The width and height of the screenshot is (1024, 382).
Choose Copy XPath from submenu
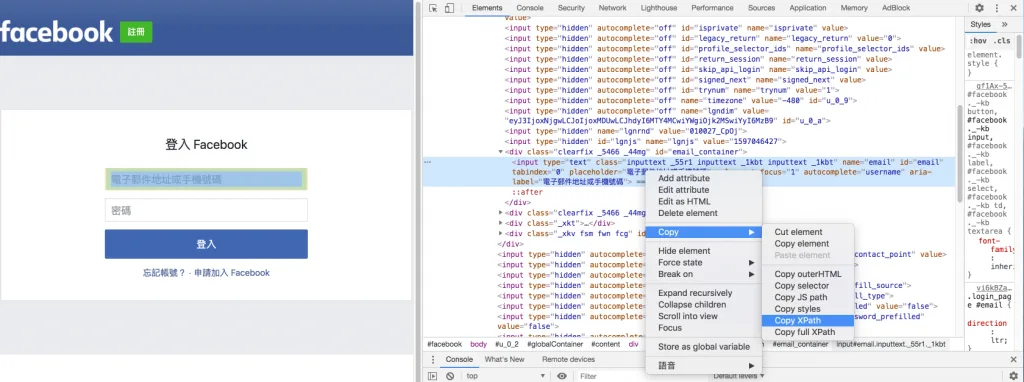pos(808,321)
